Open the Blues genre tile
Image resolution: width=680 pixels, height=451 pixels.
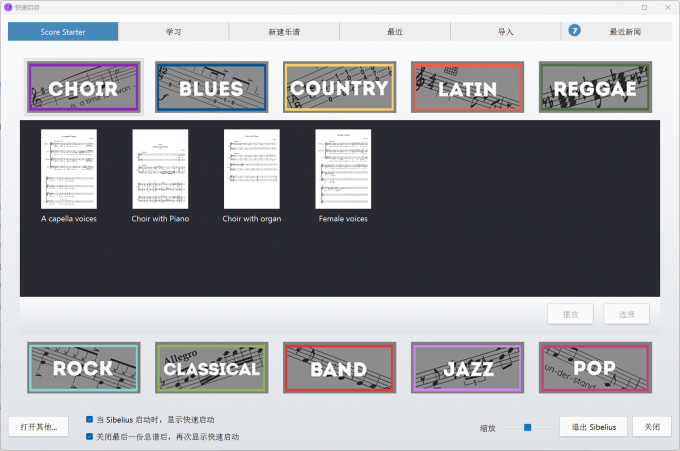point(211,87)
